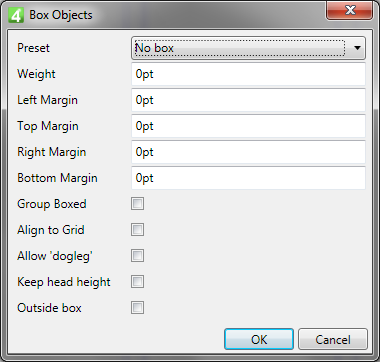The width and height of the screenshot is (380, 362).
Task: Open the Preset 'No box' combo box
Action: (x=248, y=48)
